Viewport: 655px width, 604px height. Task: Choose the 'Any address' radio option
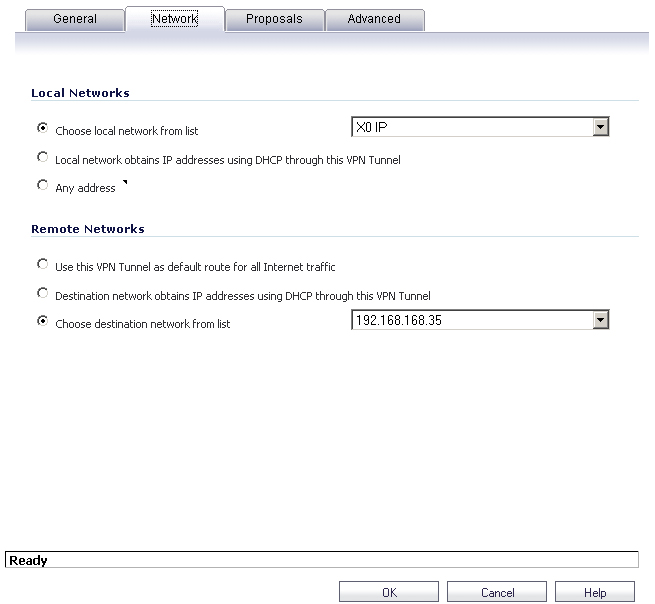pos(42,185)
